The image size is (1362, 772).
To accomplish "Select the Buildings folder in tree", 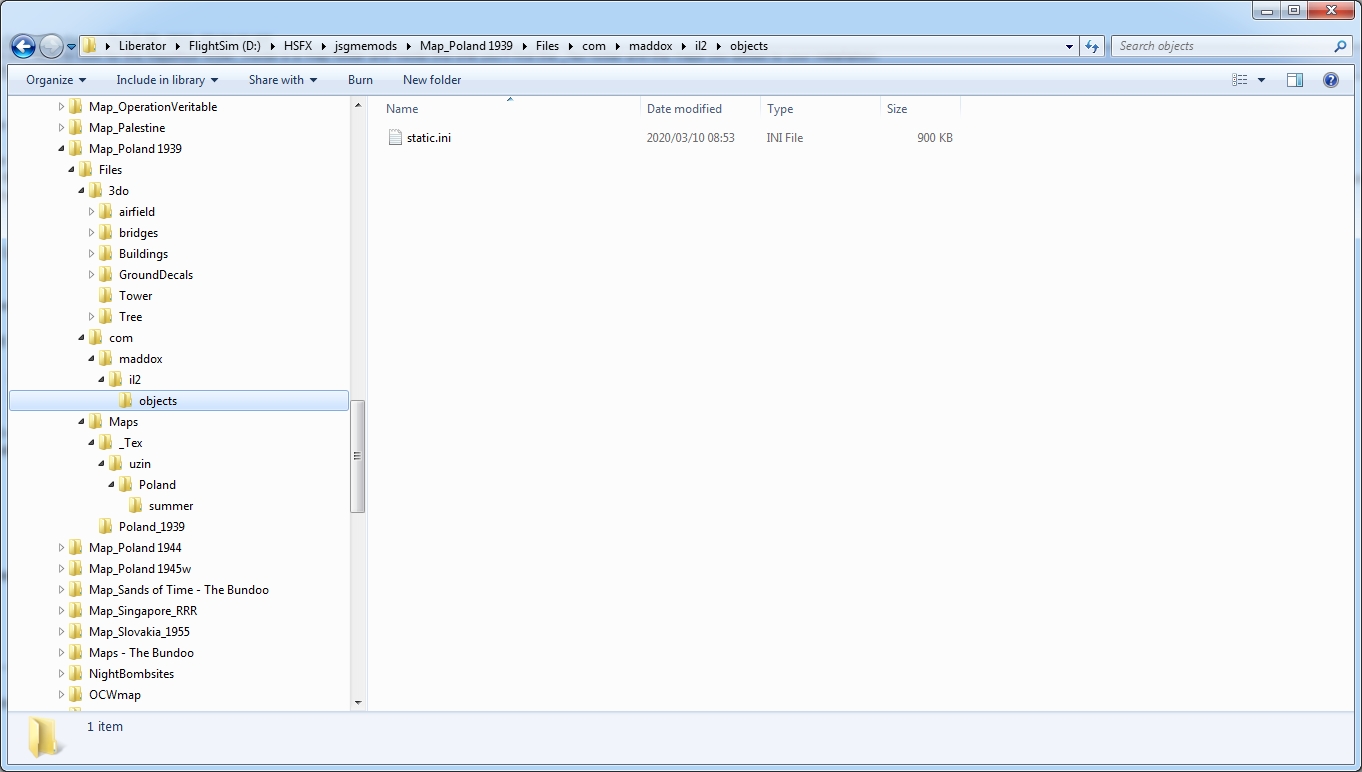I will pyautogui.click(x=143, y=254).
